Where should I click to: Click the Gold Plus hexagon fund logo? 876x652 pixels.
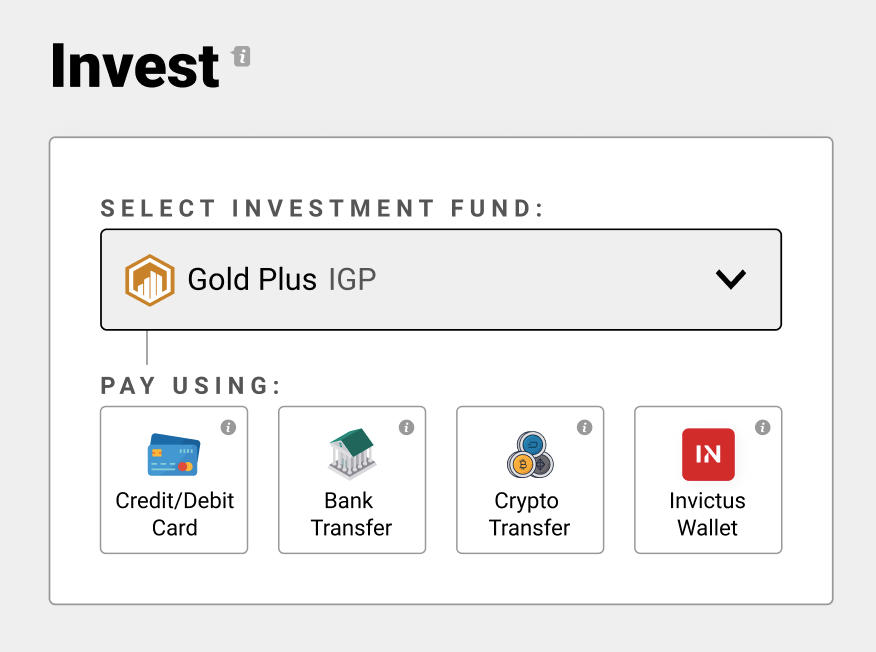tap(150, 280)
